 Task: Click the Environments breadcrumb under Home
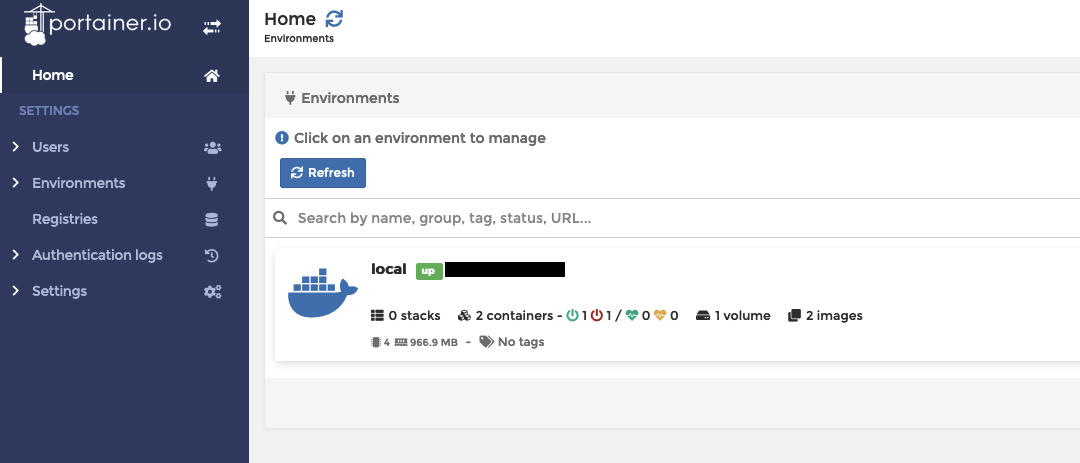tap(299, 39)
